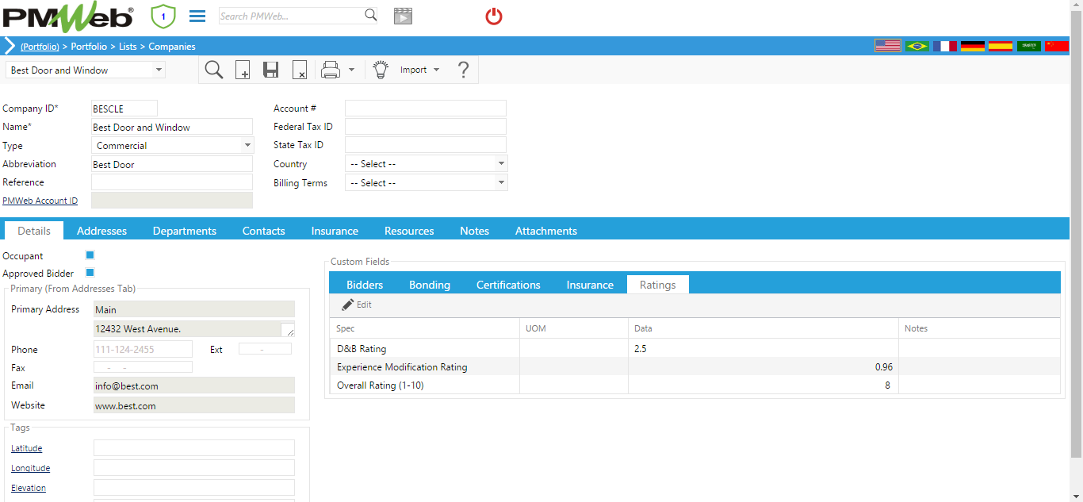Toggle the Occupant checkbox

pos(90,255)
